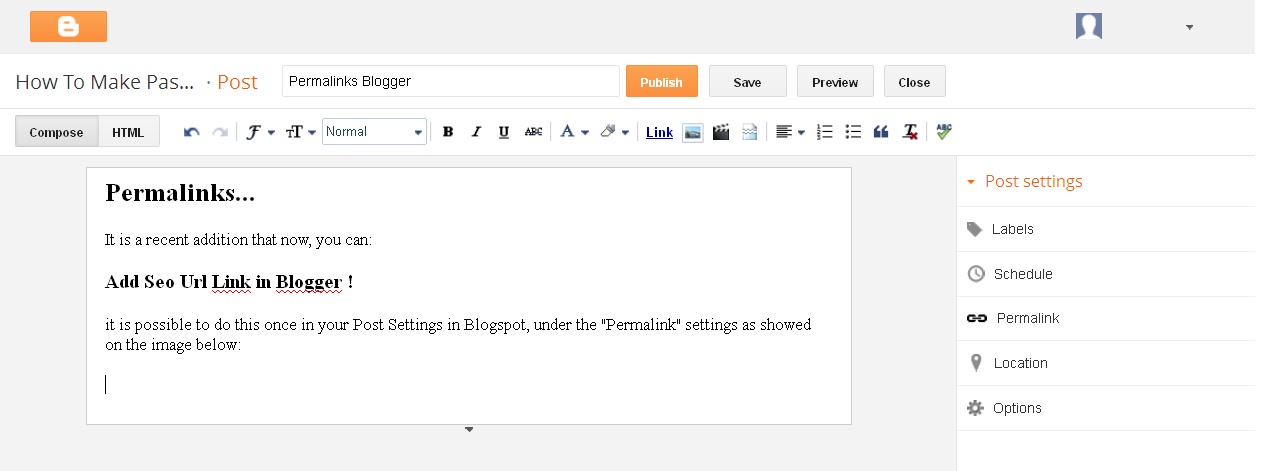Viewport: 1266px width, 471px height.
Task: Click the spell check icon
Action: coord(944,132)
